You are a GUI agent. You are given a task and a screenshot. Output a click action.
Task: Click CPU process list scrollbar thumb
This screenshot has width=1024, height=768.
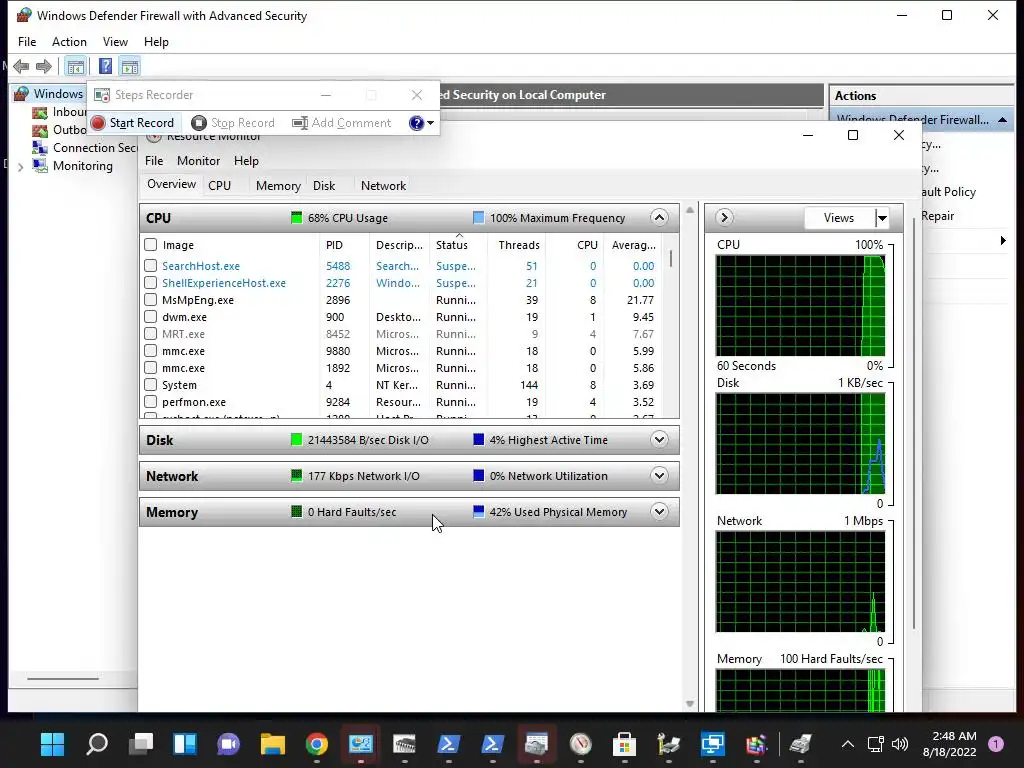click(671, 259)
